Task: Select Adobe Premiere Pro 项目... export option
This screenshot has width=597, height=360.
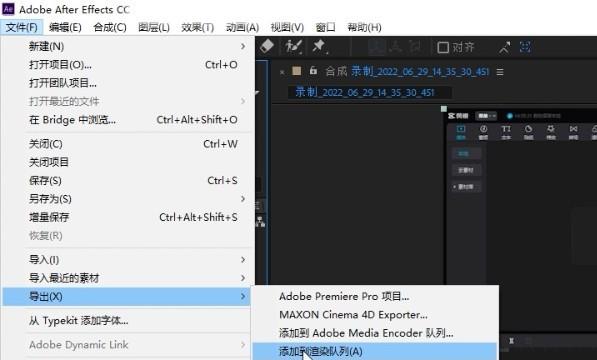Action: tap(375, 296)
